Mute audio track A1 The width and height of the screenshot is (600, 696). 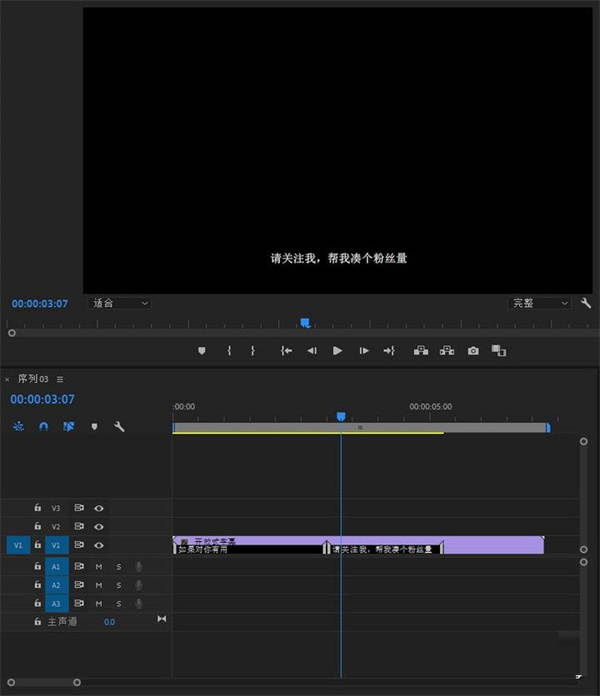coord(99,567)
